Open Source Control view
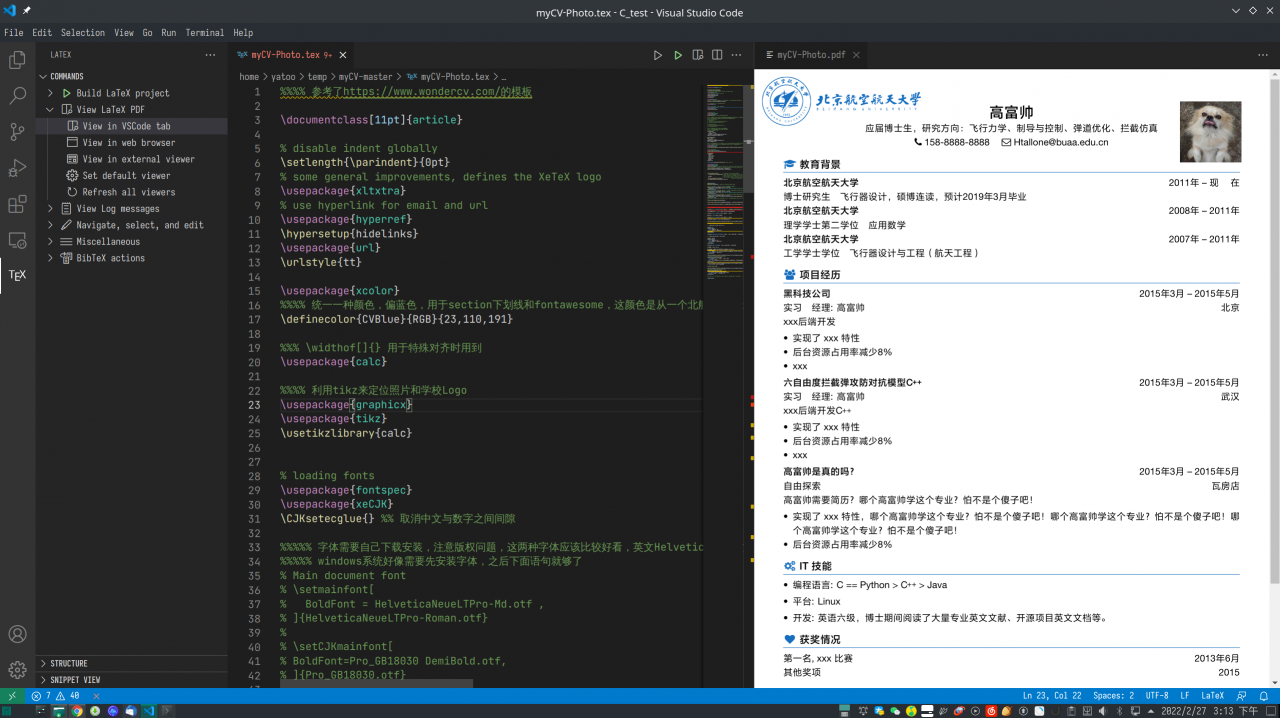 tap(17, 132)
